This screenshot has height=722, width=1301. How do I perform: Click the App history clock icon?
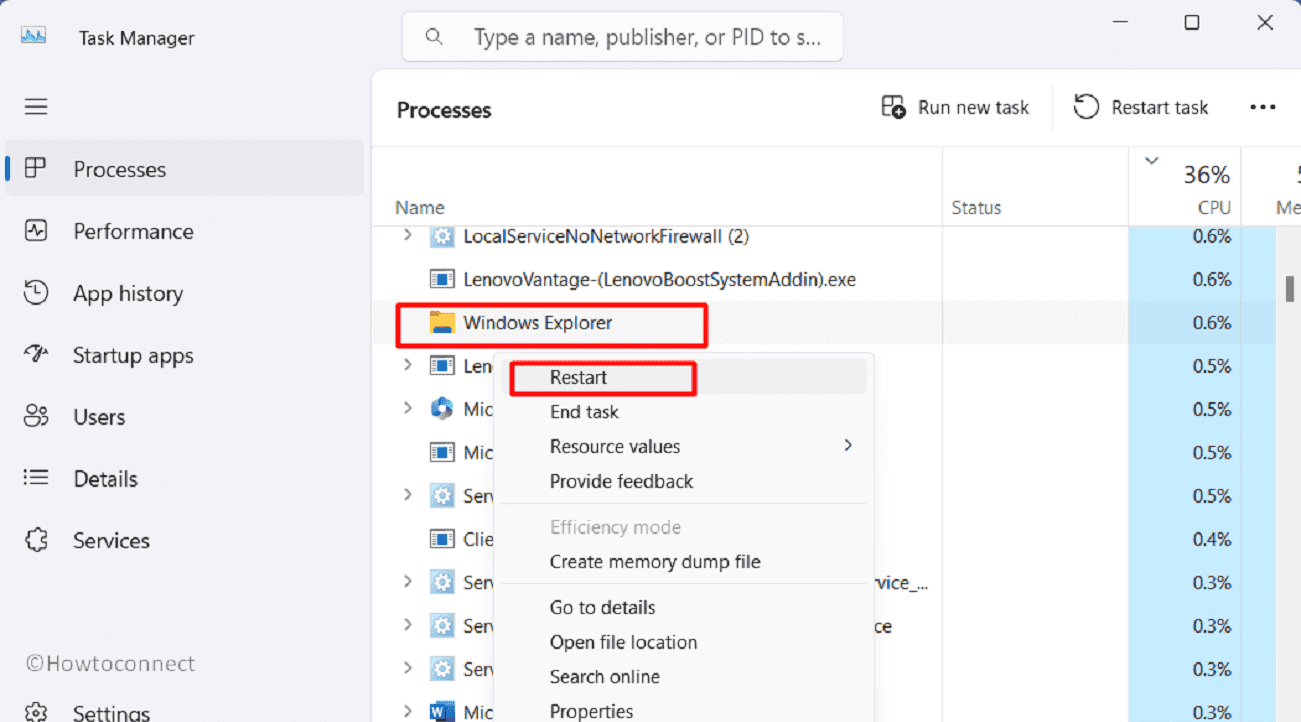(36, 293)
